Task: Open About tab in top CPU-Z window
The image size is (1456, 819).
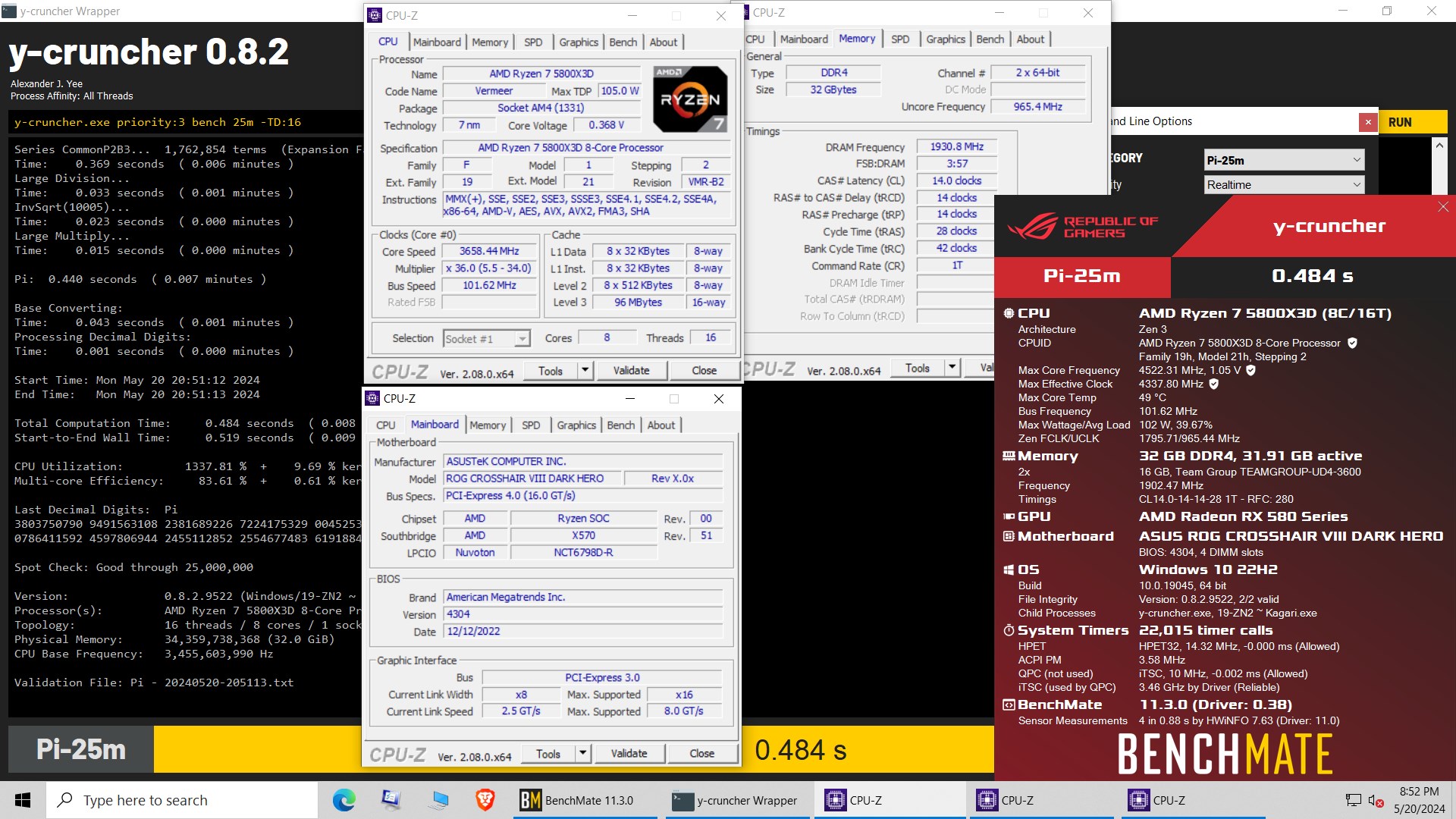Action: 664,42
